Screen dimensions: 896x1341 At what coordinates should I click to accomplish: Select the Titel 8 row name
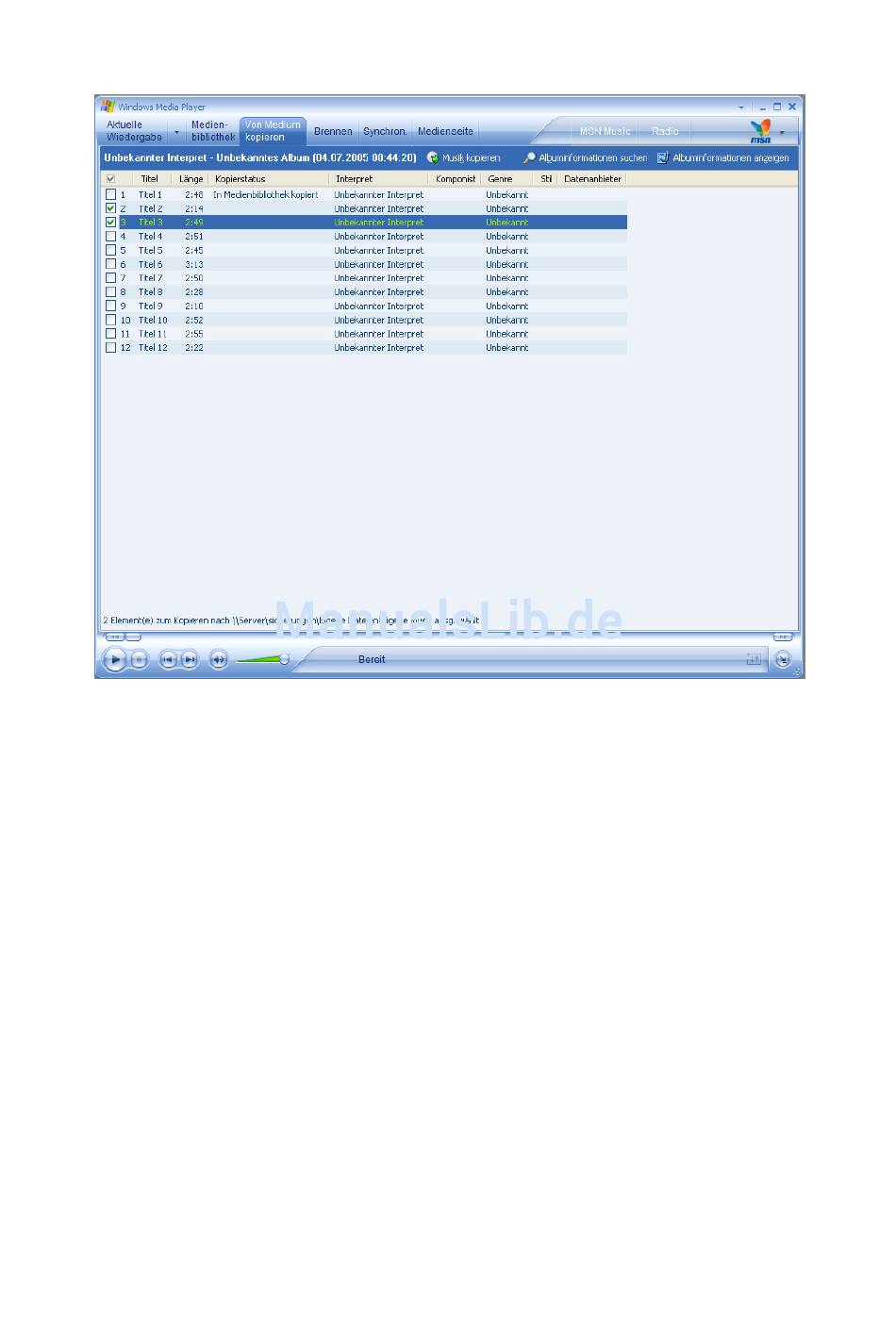[151, 292]
